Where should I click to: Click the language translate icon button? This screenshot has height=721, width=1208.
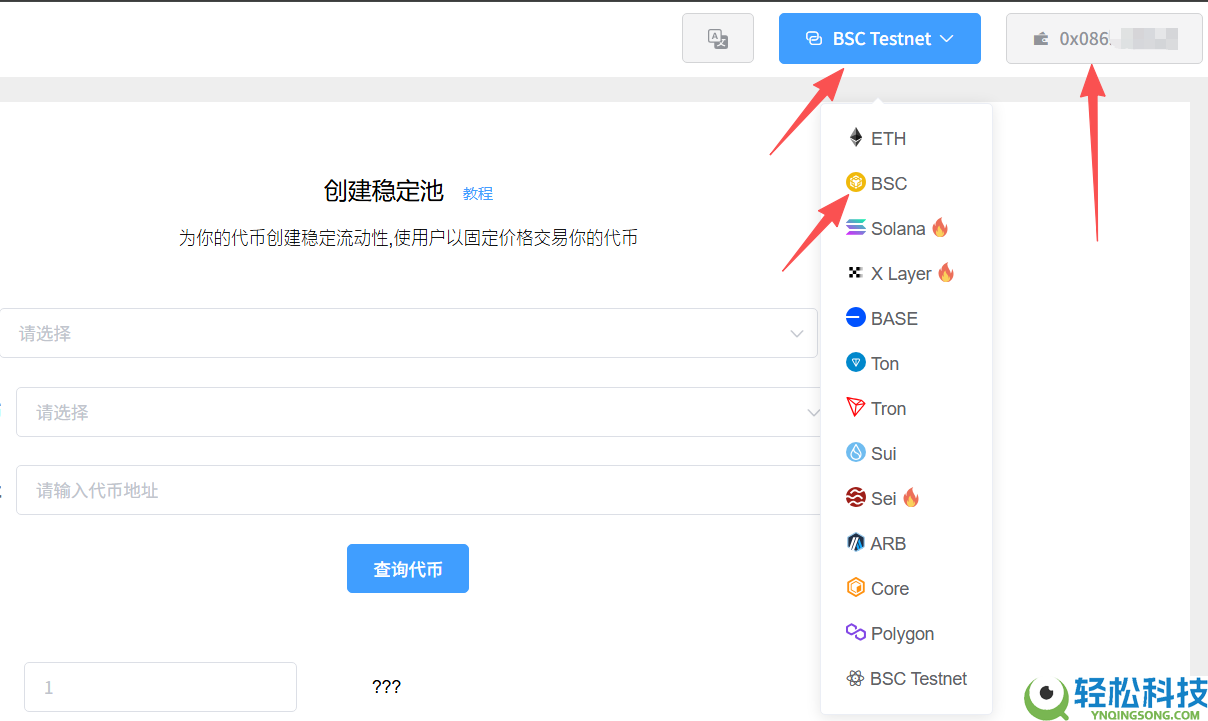pyautogui.click(x=718, y=39)
